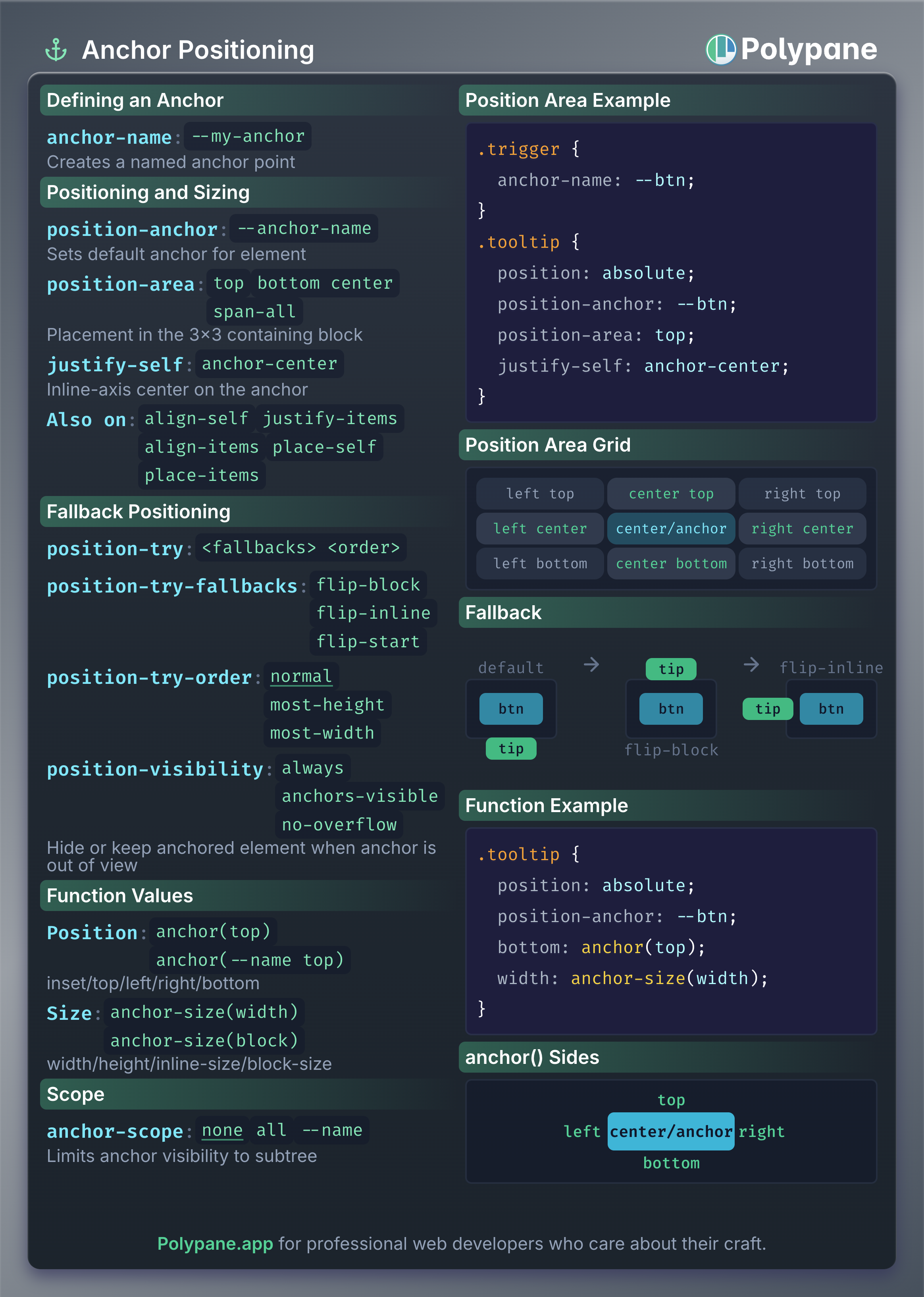
Task: Click the top label in anchor() Sides
Action: [671, 1100]
